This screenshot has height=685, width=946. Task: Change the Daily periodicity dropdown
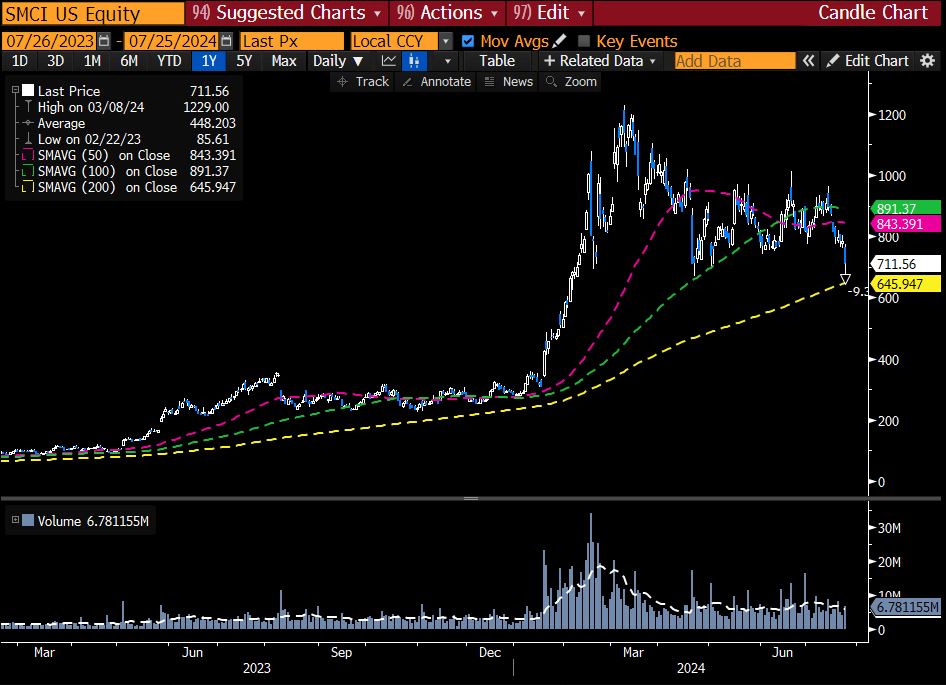click(337, 61)
